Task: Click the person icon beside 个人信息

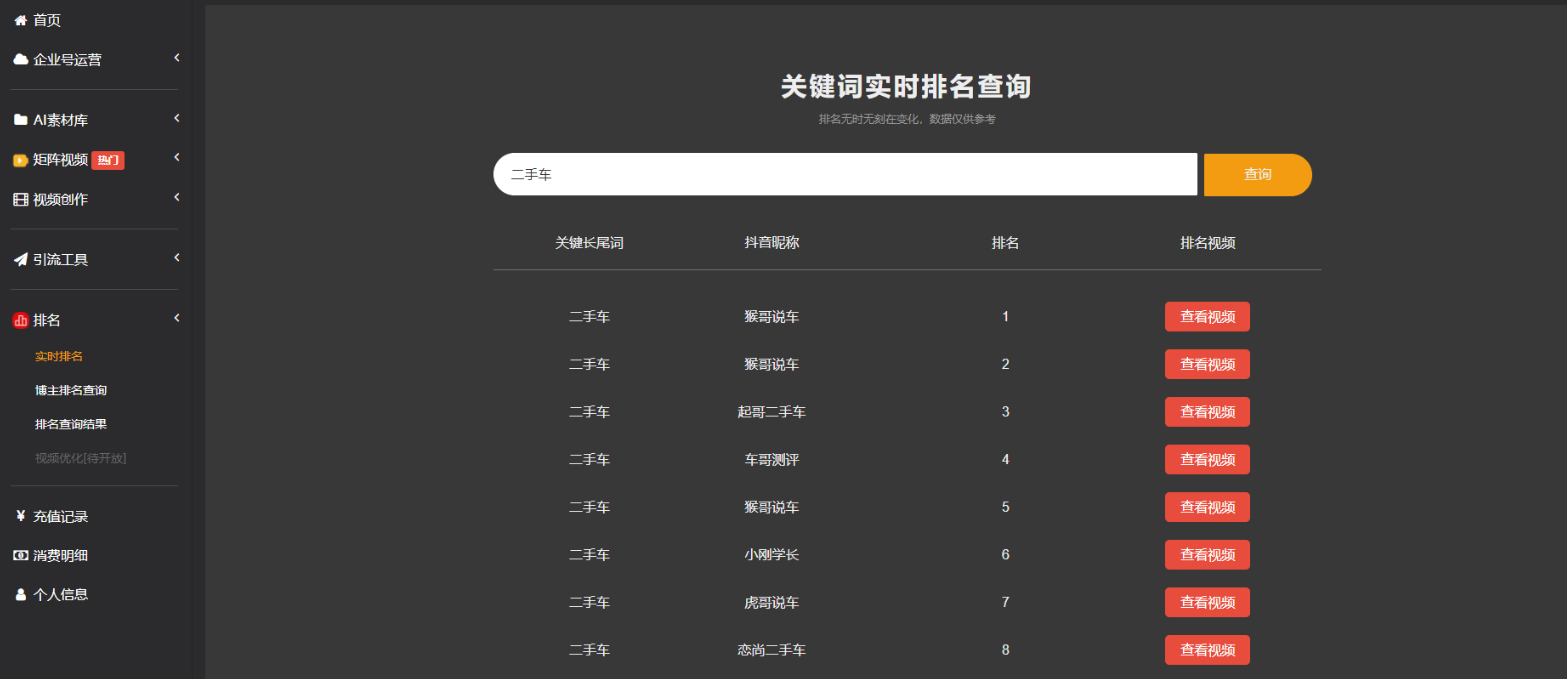Action: (20, 594)
